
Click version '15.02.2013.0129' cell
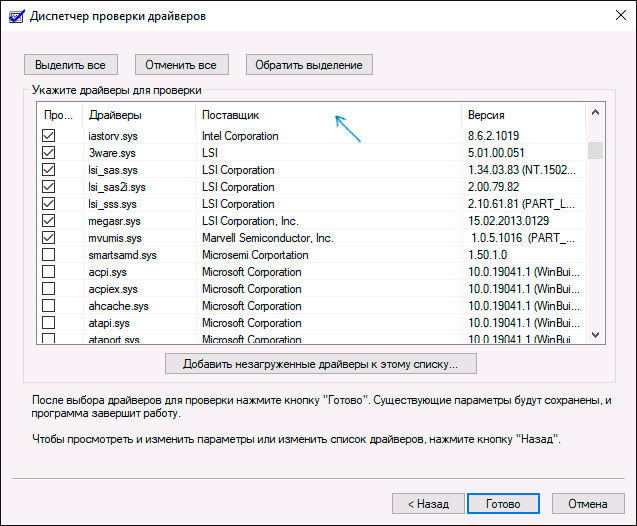509,221
